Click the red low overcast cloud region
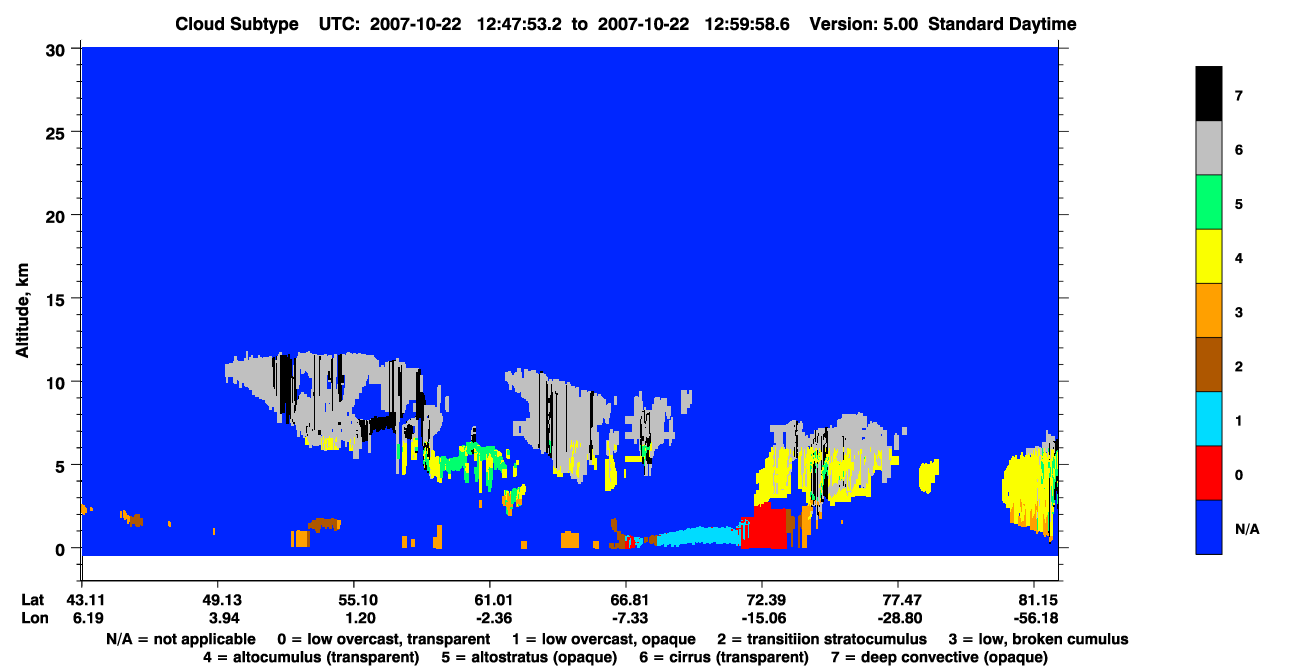 click(768, 528)
